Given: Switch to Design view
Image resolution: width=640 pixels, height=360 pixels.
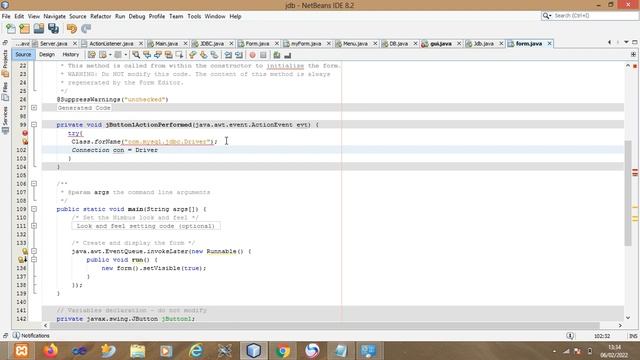Looking at the screenshot, I should pyautogui.click(x=47, y=54).
